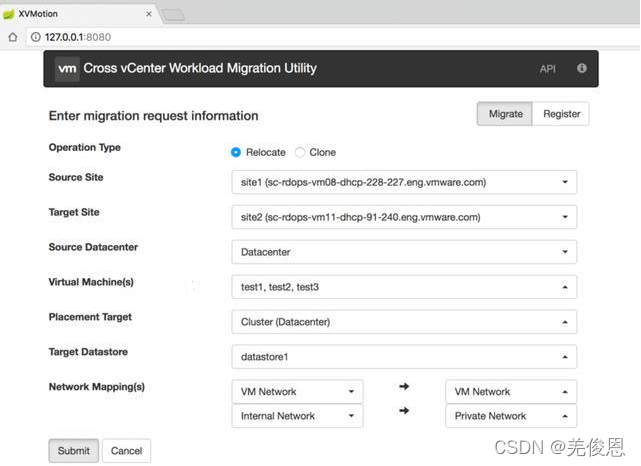Image resolution: width=641 pixels, height=466 pixels.
Task: Open a new browser tab
Action: pyautogui.click(x=173, y=16)
